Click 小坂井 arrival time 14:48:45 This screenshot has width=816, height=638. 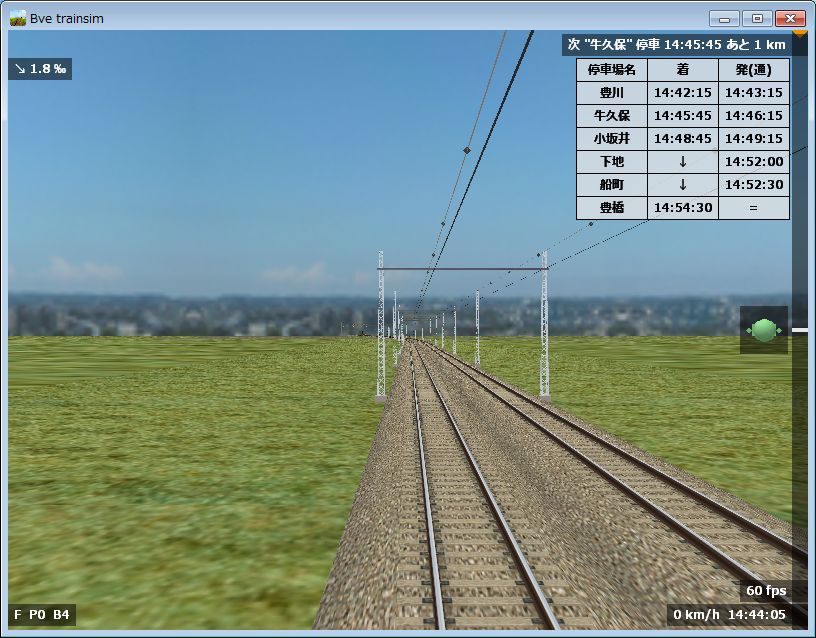pos(683,138)
